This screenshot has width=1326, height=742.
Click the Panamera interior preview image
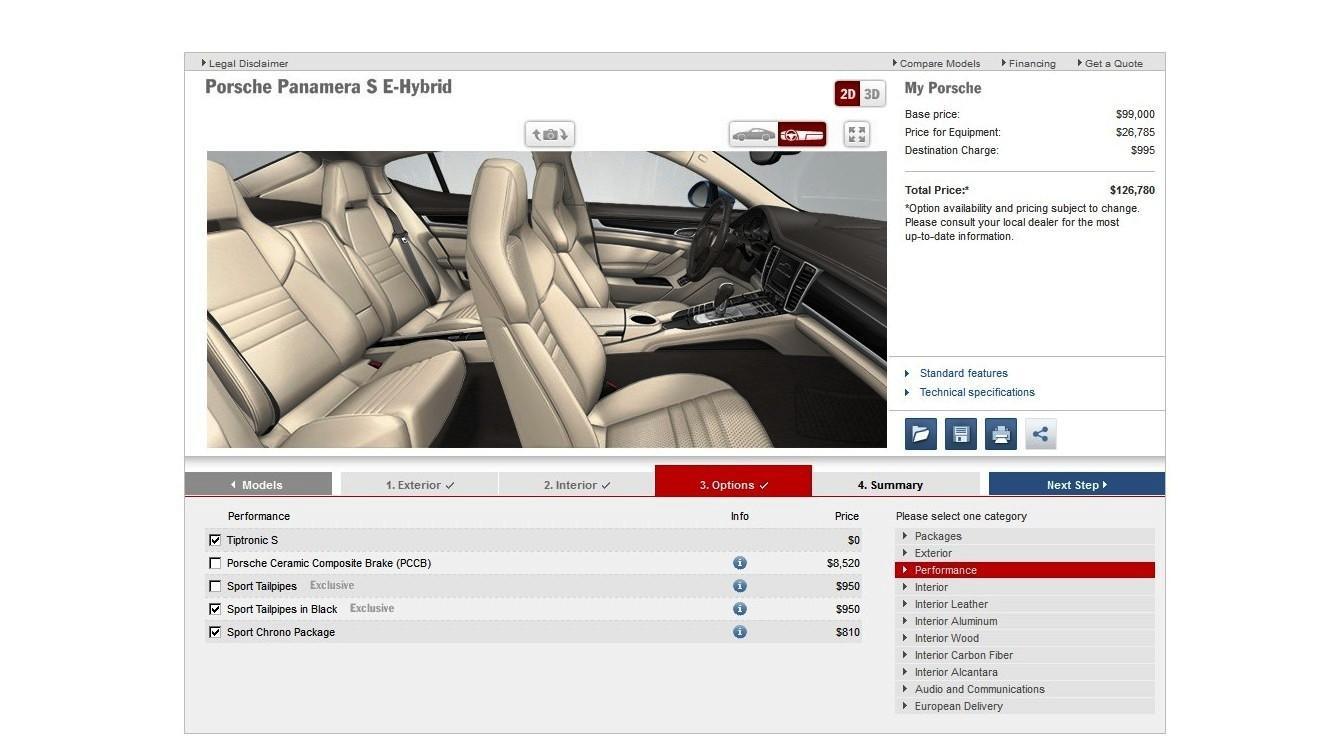coord(546,299)
